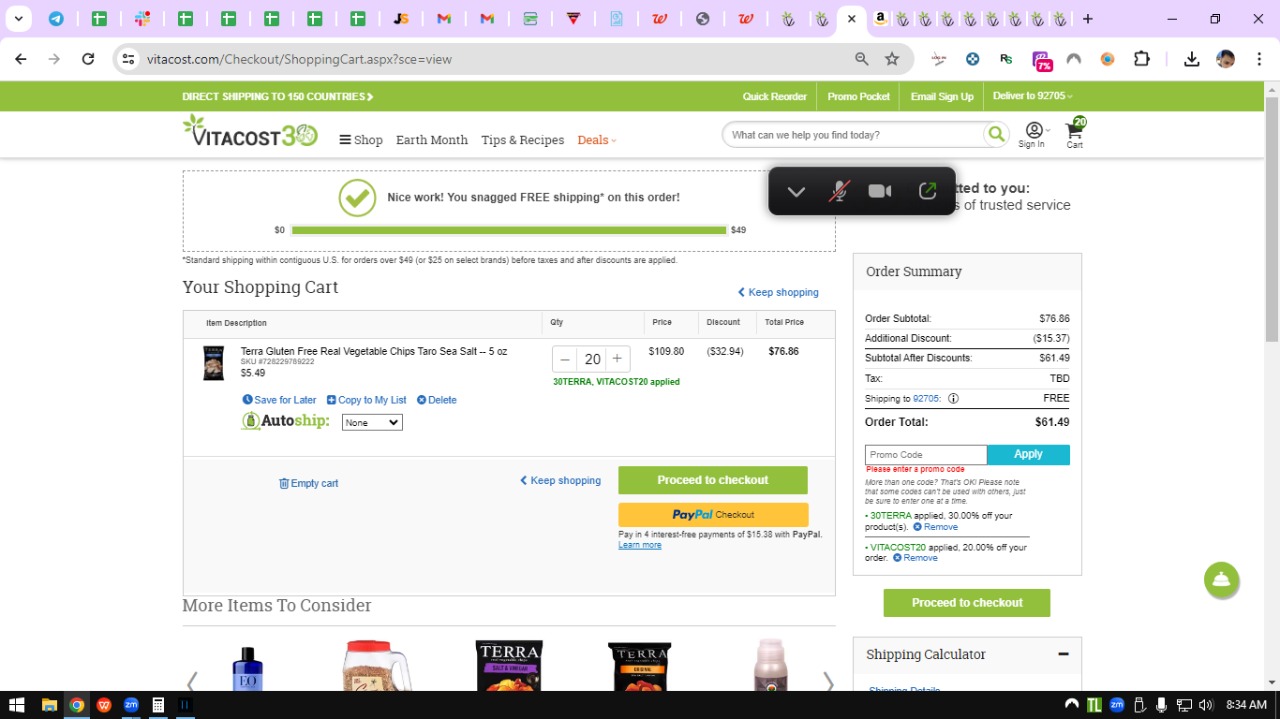Open the Shop menu
The image size is (1280, 719).
click(361, 140)
